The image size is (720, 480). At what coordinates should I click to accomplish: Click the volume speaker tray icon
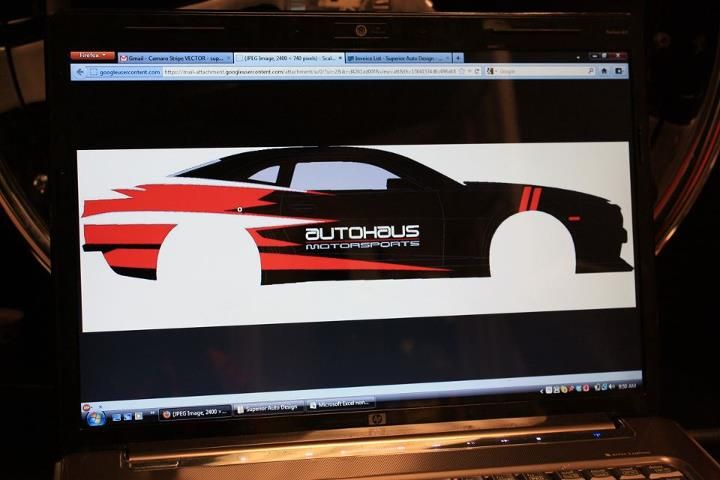coord(611,387)
